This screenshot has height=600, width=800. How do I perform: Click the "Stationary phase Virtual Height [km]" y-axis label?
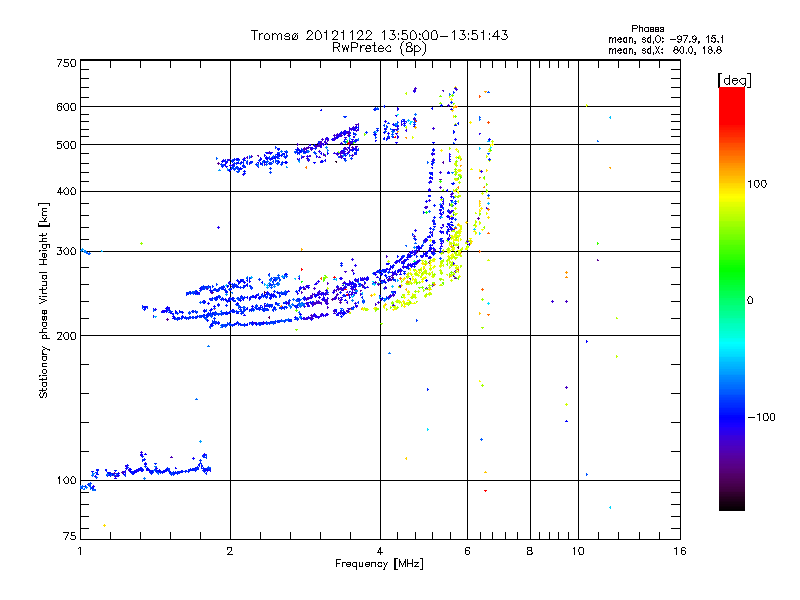pyautogui.click(x=44, y=300)
